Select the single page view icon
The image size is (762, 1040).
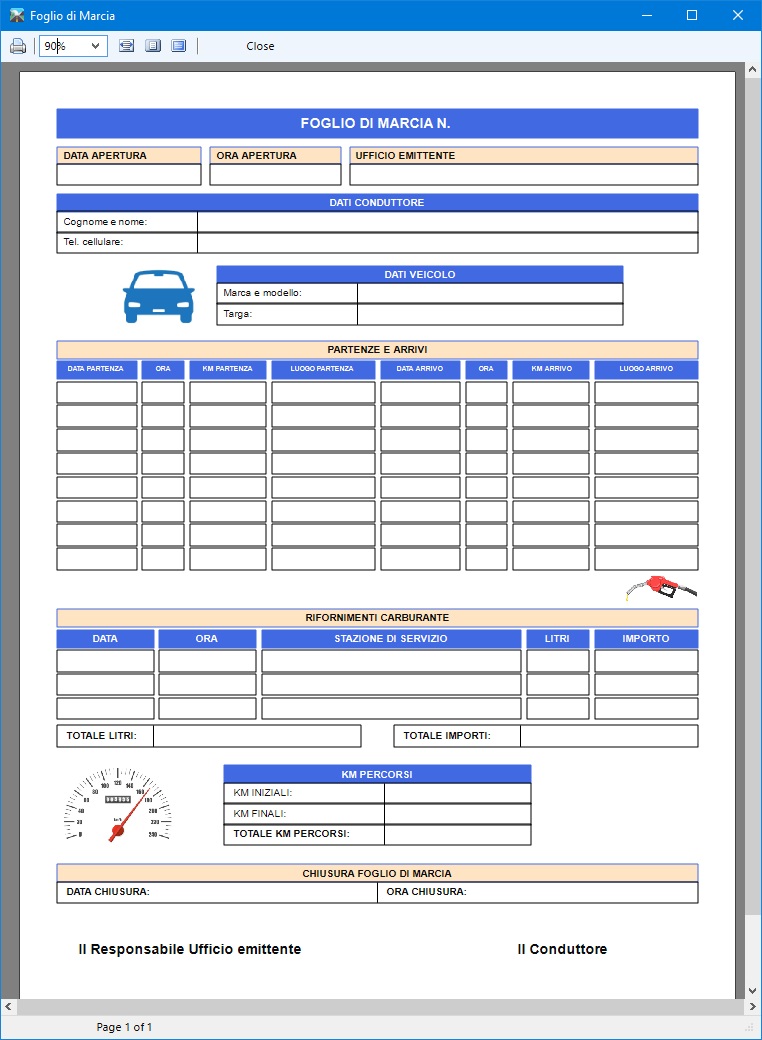153,46
